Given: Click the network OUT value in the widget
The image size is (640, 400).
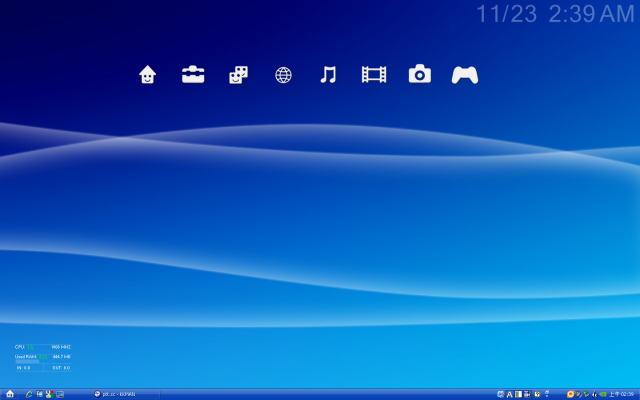Looking at the screenshot, I should [61, 368].
